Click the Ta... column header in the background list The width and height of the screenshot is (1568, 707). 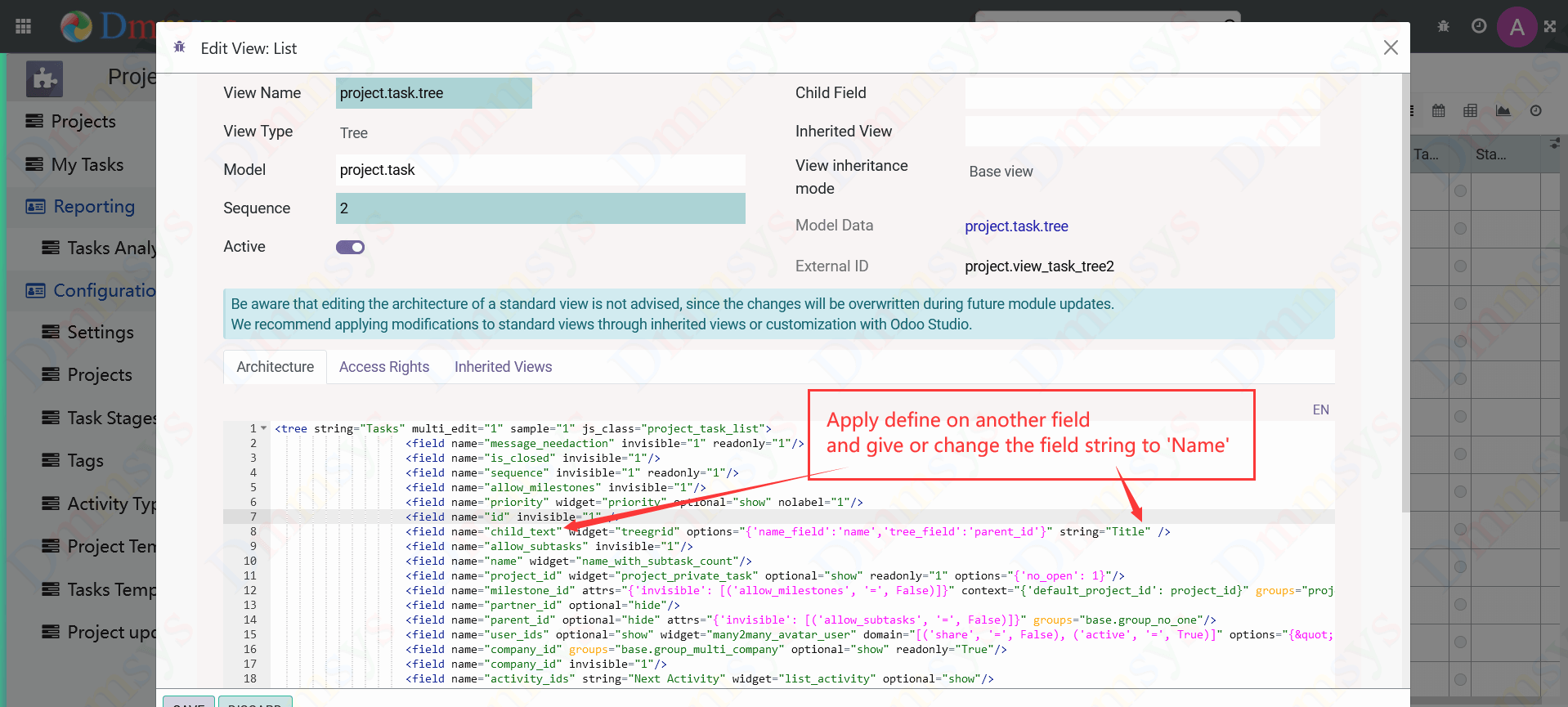click(1427, 154)
